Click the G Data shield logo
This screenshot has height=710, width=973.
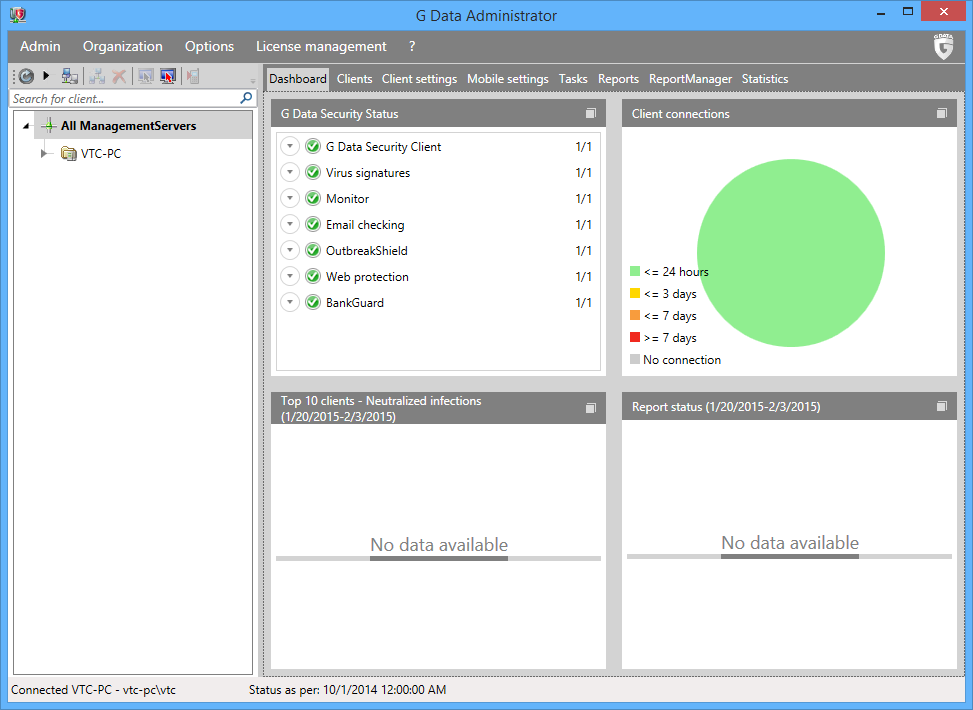coord(943,47)
